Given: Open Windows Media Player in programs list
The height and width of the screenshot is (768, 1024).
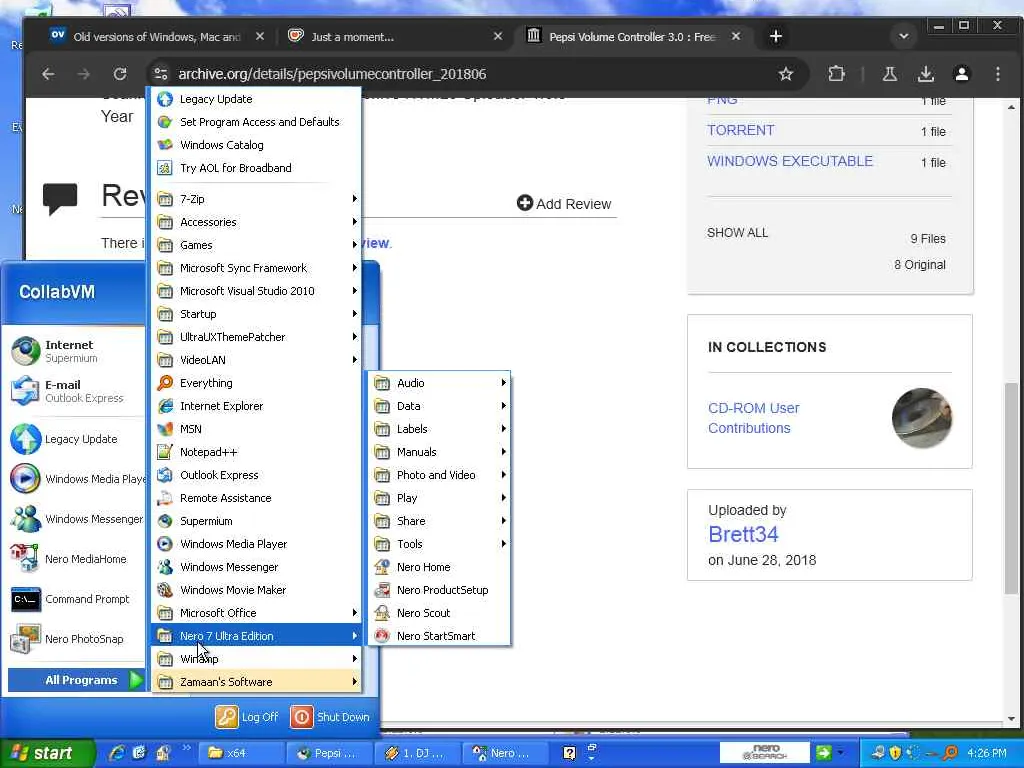Looking at the screenshot, I should (257, 543).
